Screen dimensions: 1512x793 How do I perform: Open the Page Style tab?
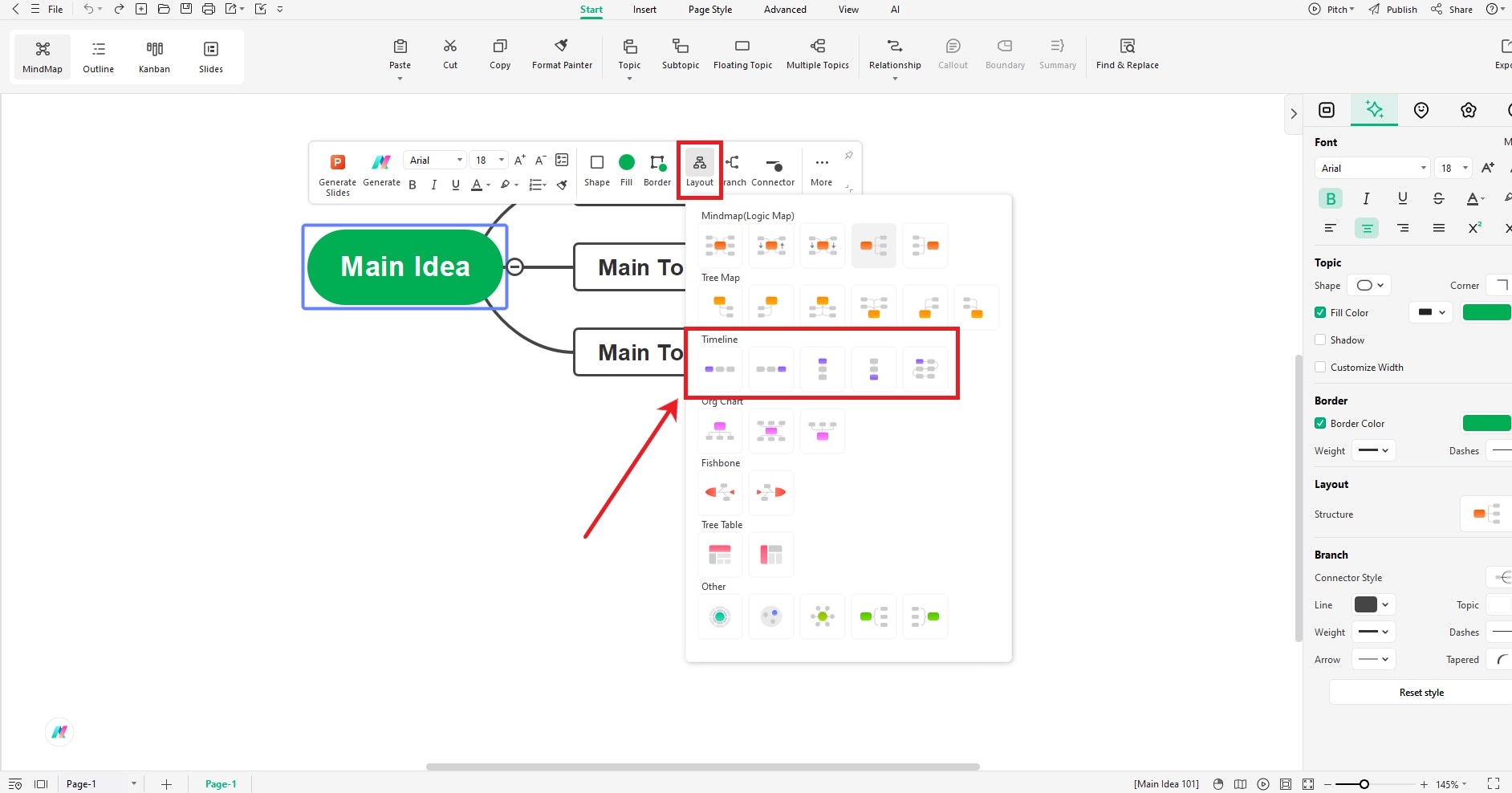(x=710, y=10)
